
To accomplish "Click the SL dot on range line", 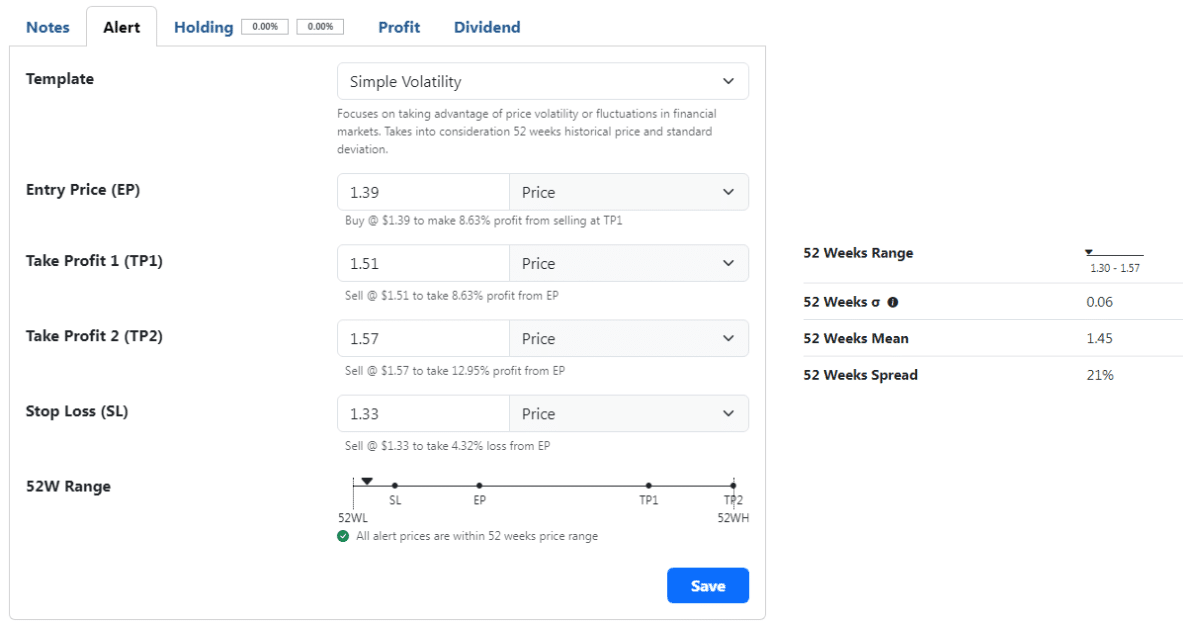I will click(395, 486).
